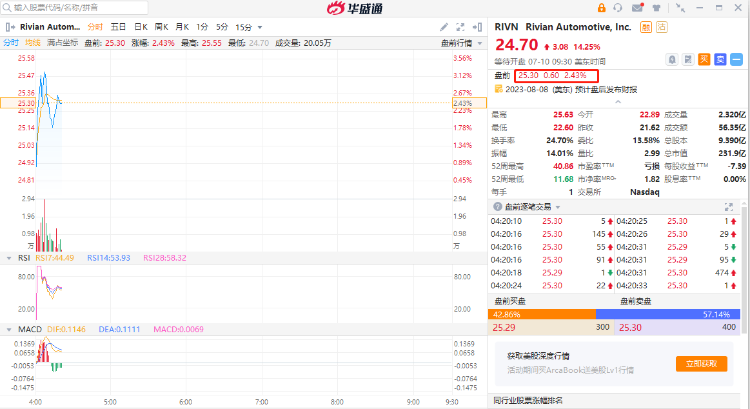Select the 五日 five-day chart tab
750x409 pixels.
click(117, 25)
